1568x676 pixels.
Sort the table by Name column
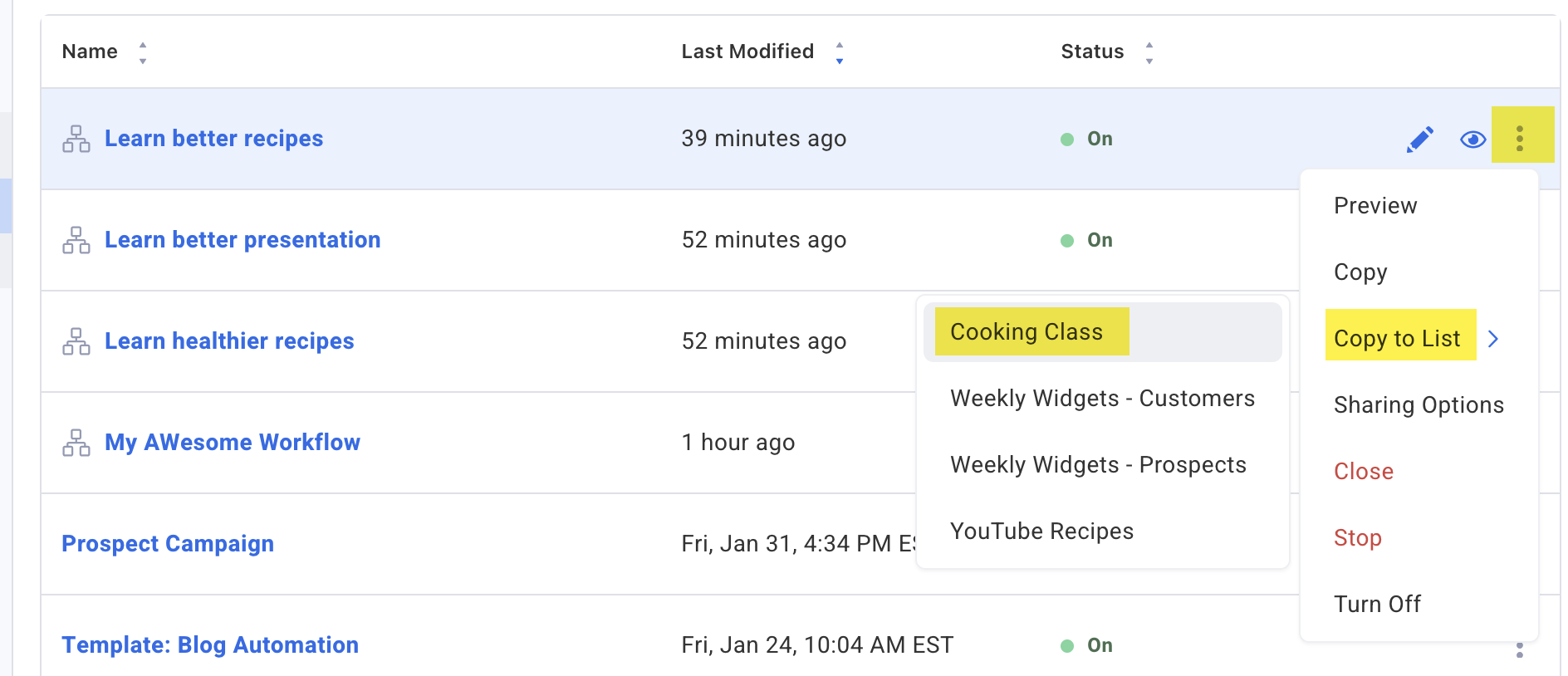coord(143,52)
